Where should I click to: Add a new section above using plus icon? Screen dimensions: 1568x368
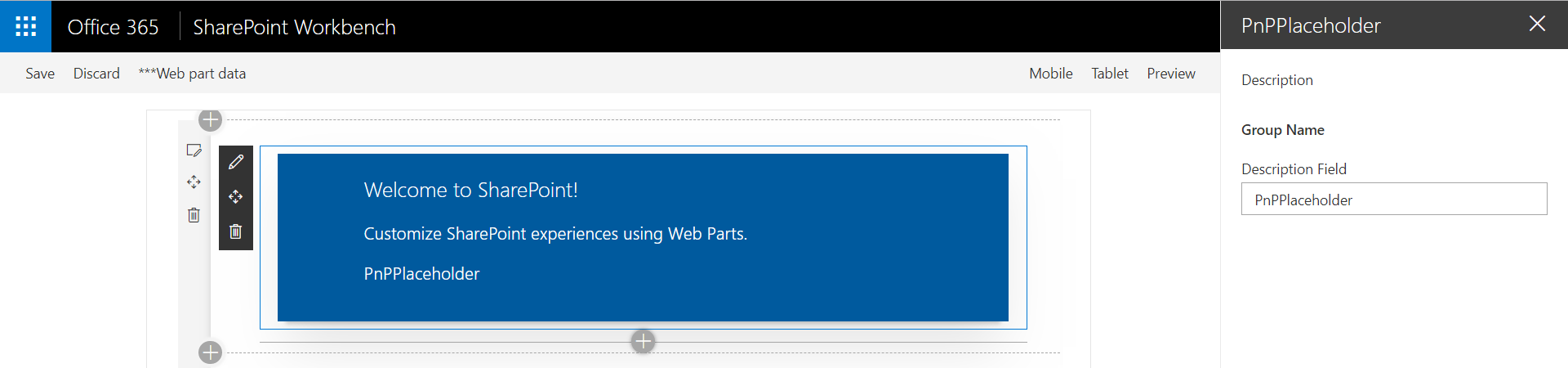[x=211, y=120]
